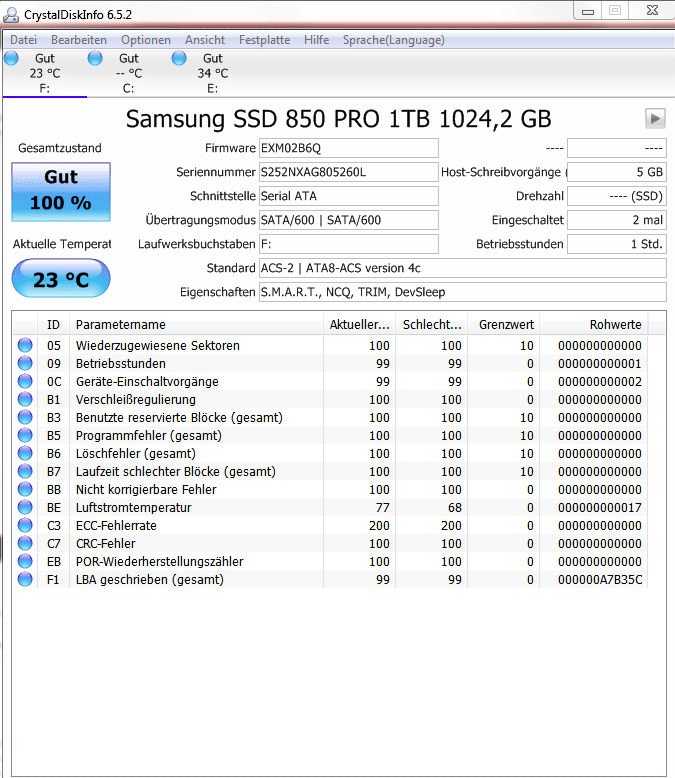Click the Übertragungsmodus SATA/600 field
The height and width of the screenshot is (778, 675).
tap(349, 220)
